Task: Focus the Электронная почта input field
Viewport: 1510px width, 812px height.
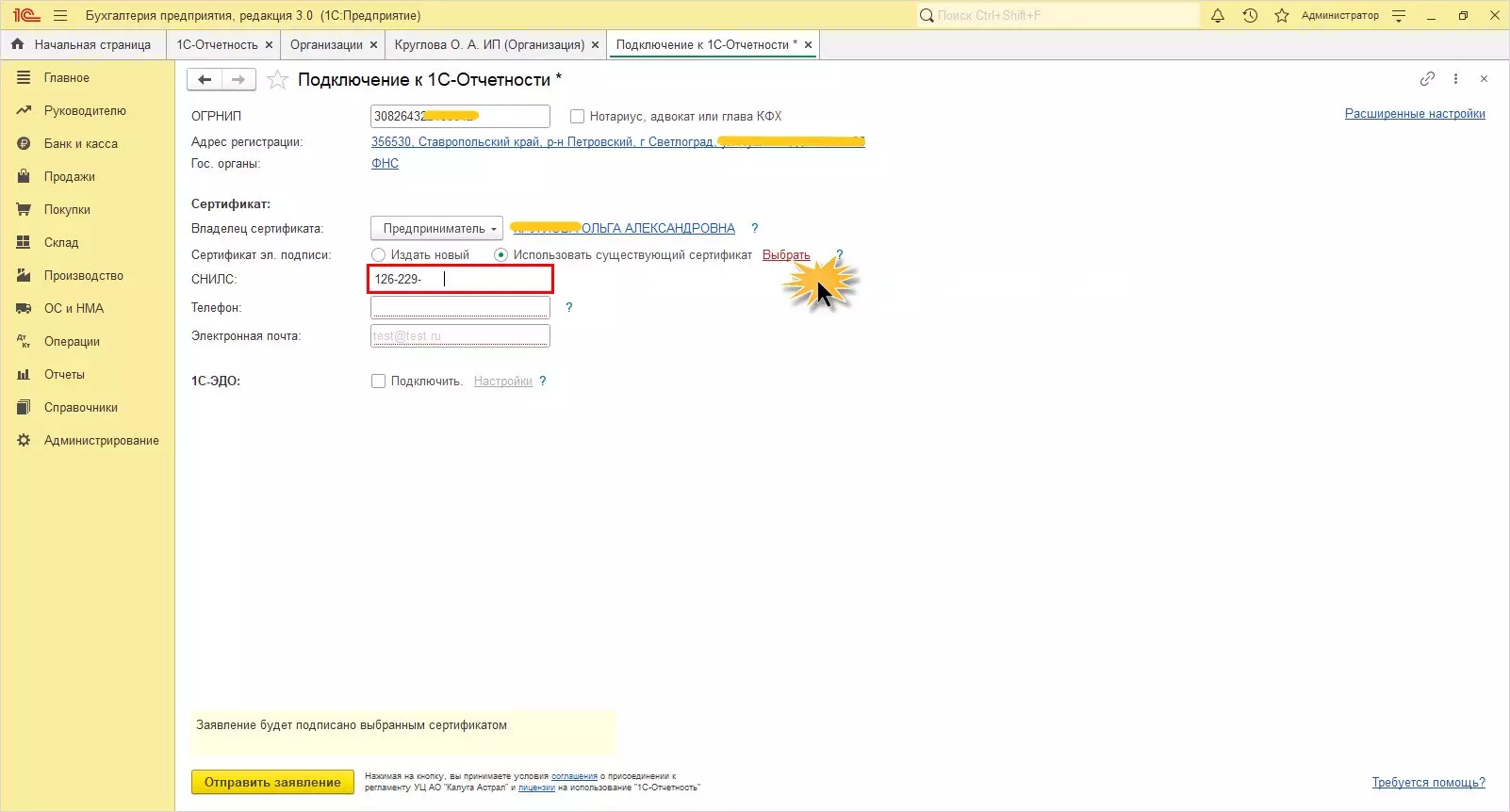Action: point(460,335)
